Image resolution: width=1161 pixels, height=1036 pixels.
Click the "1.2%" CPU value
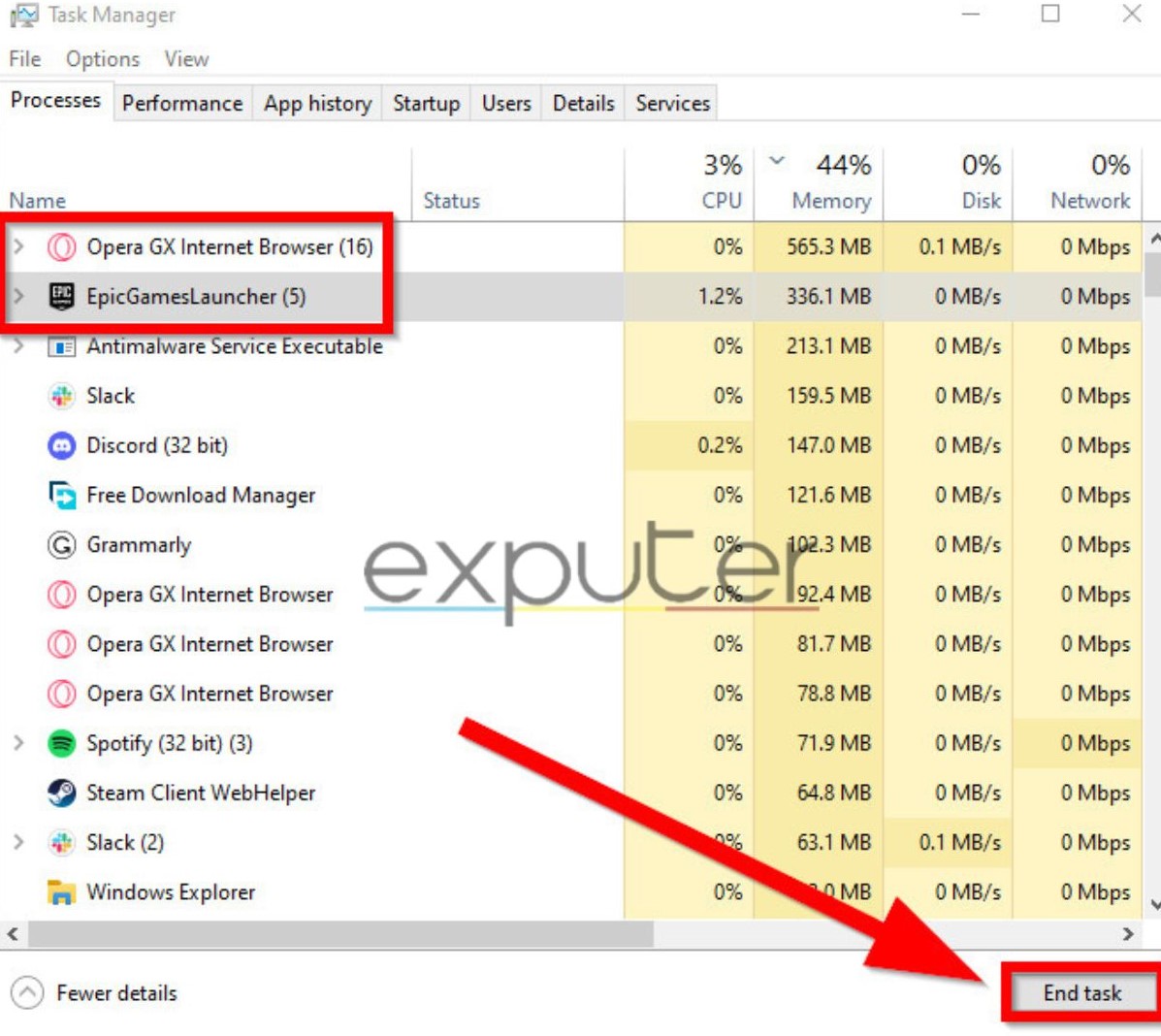pyautogui.click(x=720, y=296)
